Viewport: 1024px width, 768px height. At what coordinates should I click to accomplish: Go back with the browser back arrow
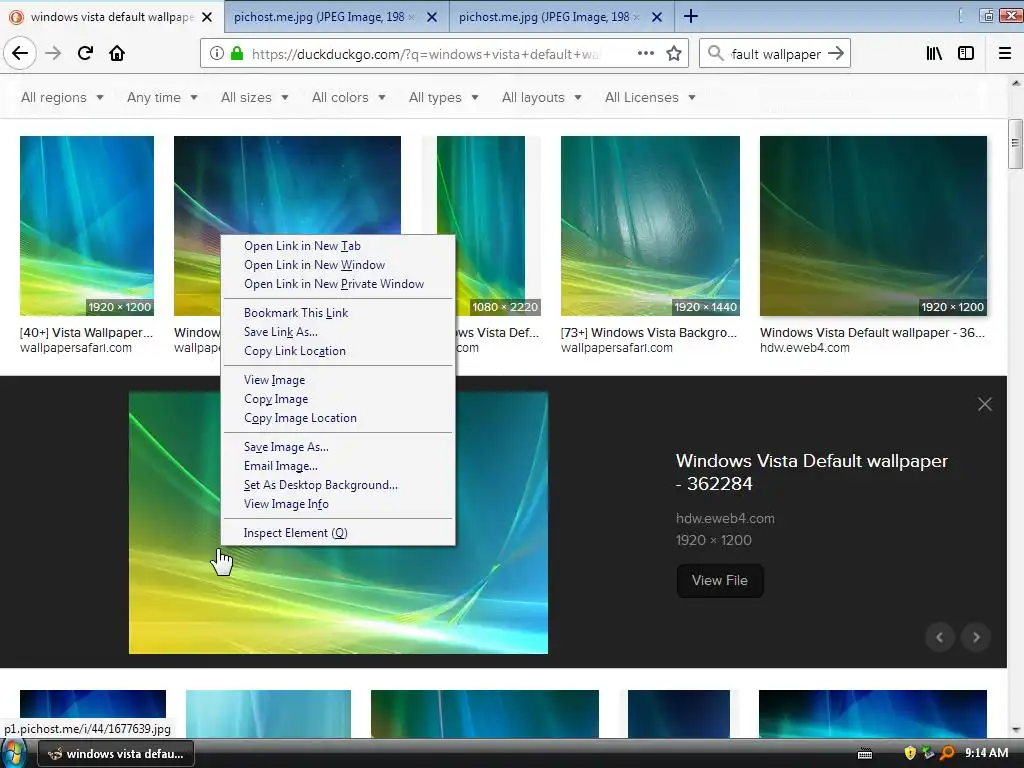coord(20,53)
